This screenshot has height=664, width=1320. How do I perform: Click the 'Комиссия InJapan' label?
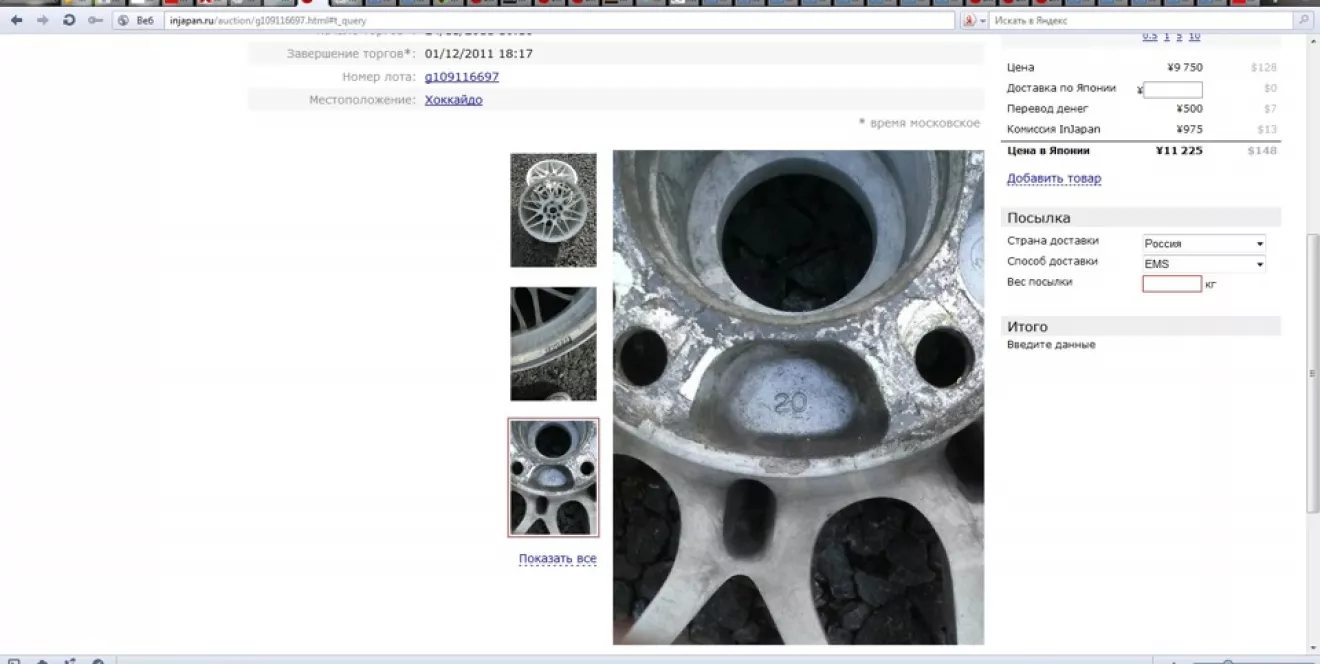point(1054,129)
